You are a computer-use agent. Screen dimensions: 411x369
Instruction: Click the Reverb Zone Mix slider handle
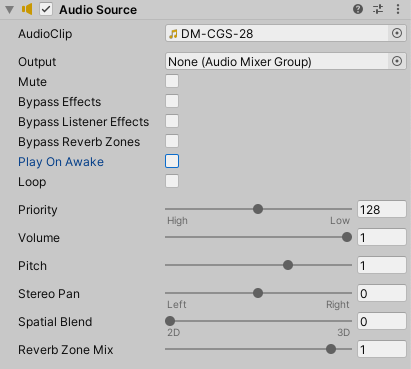pos(331,349)
